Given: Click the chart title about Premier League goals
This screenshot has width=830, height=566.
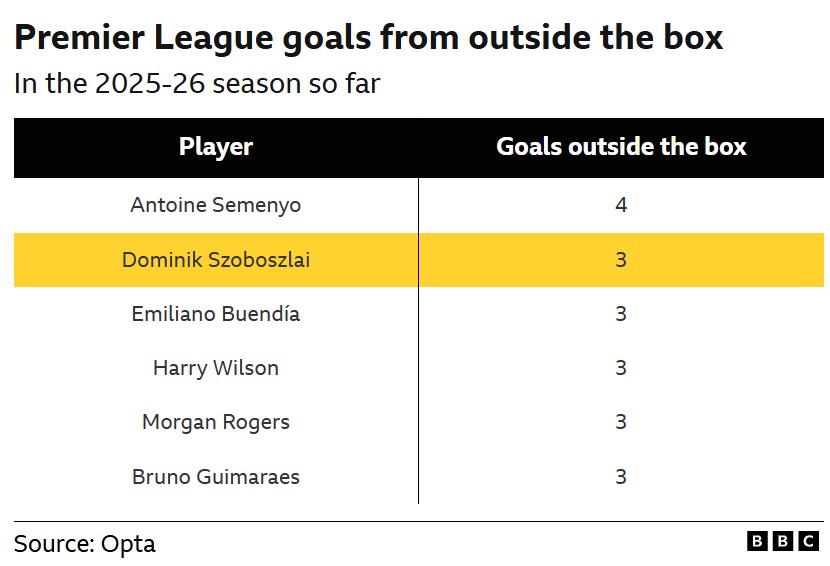Looking at the screenshot, I should pyautogui.click(x=368, y=38).
